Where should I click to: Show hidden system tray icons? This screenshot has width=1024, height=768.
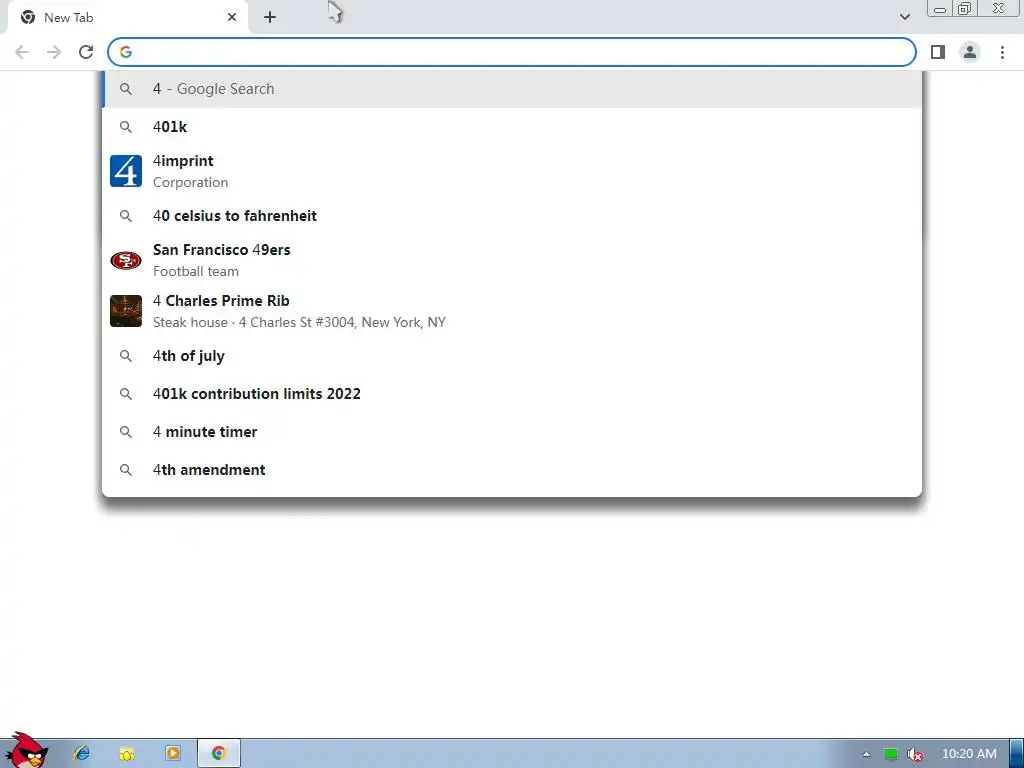(866, 754)
